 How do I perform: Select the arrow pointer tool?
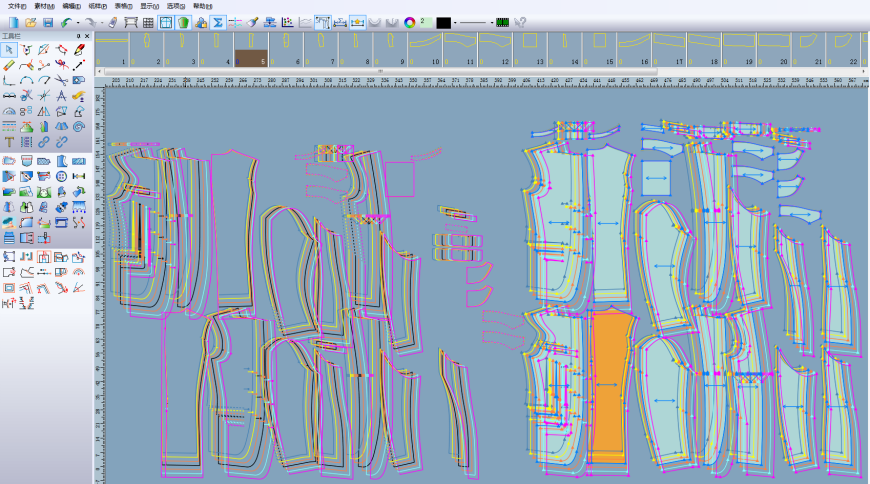pos(9,49)
